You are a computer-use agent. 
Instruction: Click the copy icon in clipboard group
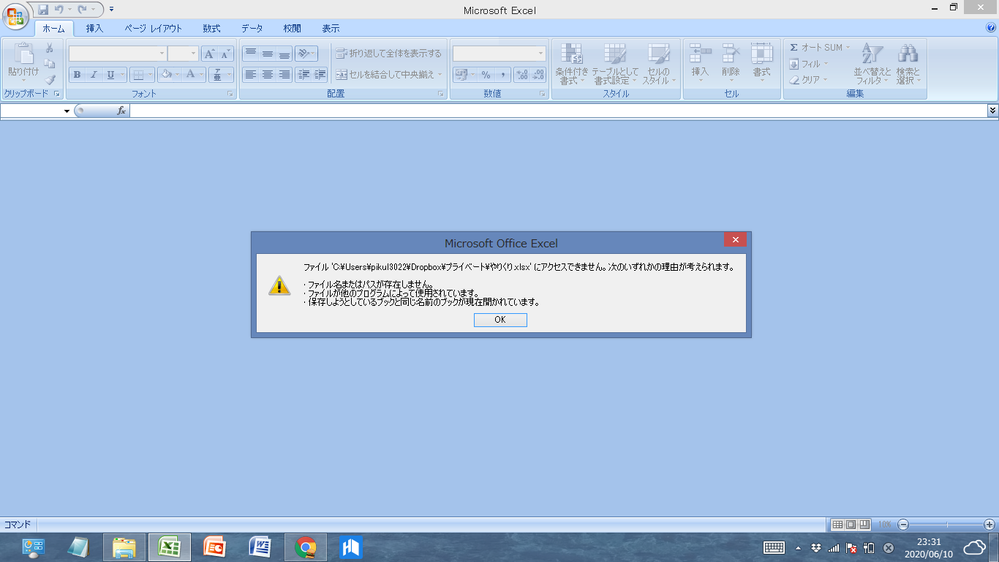[x=50, y=64]
